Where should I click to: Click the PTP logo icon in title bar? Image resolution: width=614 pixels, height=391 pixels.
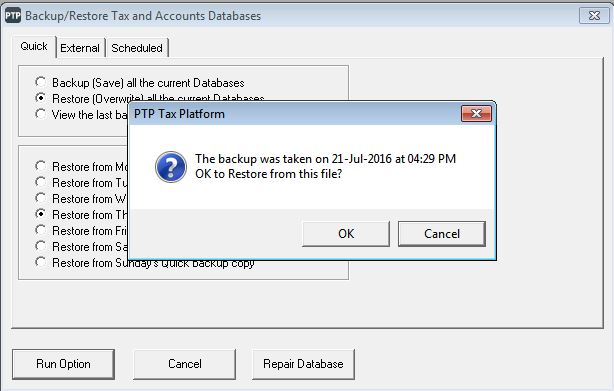tap(13, 16)
